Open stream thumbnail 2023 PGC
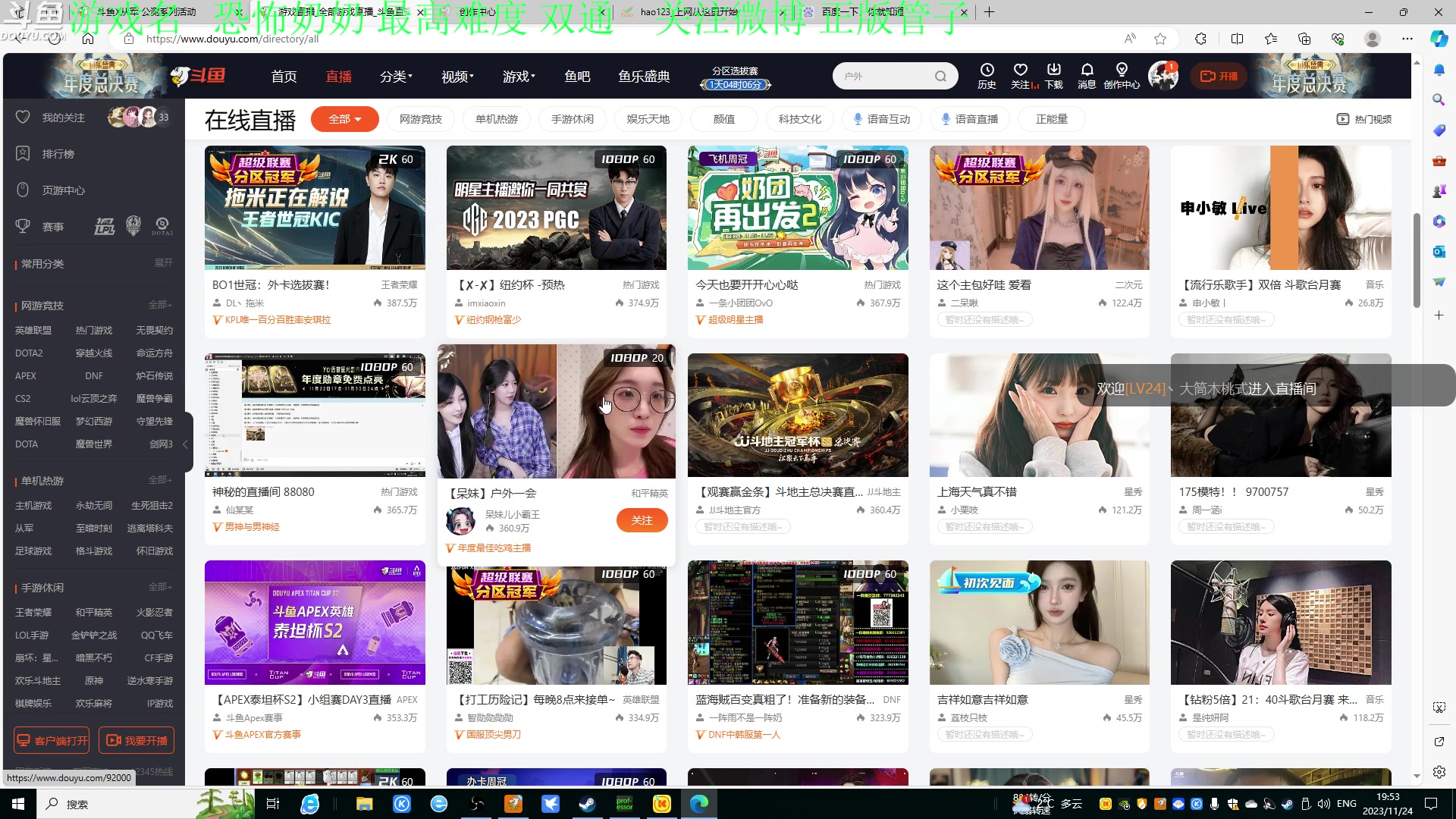This screenshot has width=1456, height=819. pyautogui.click(x=556, y=208)
